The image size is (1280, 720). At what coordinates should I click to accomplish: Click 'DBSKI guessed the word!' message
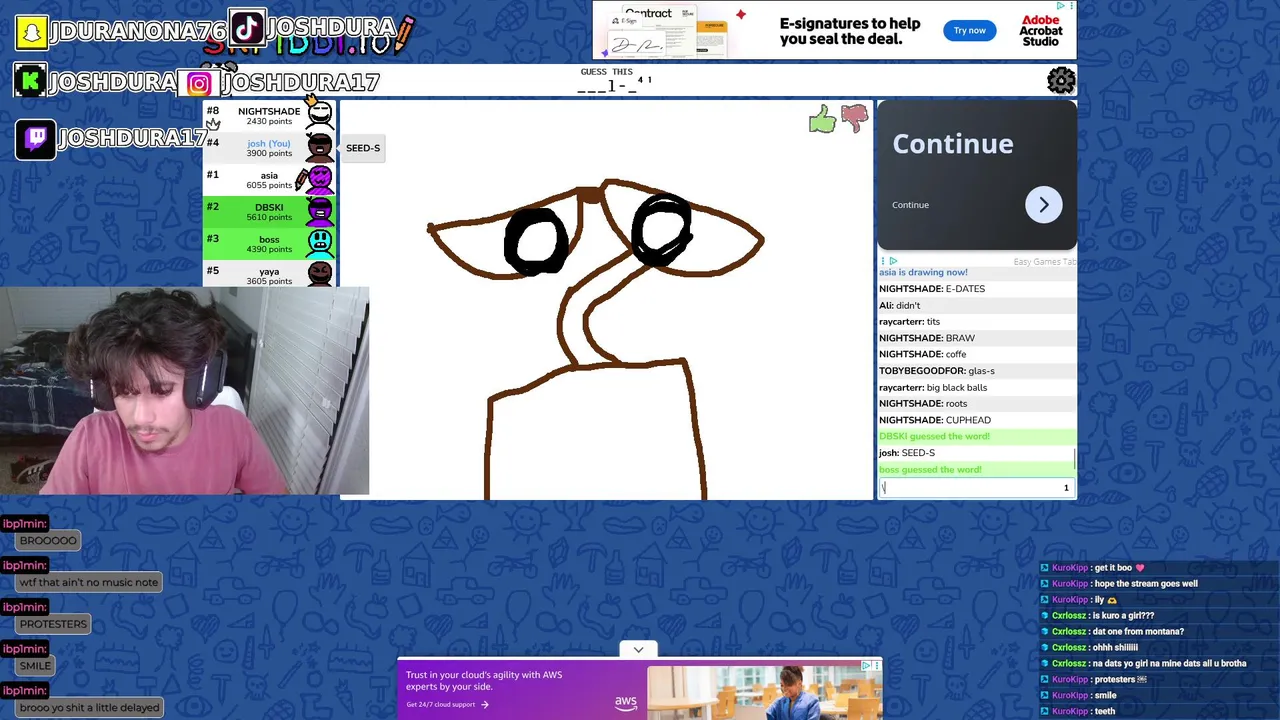pos(934,436)
